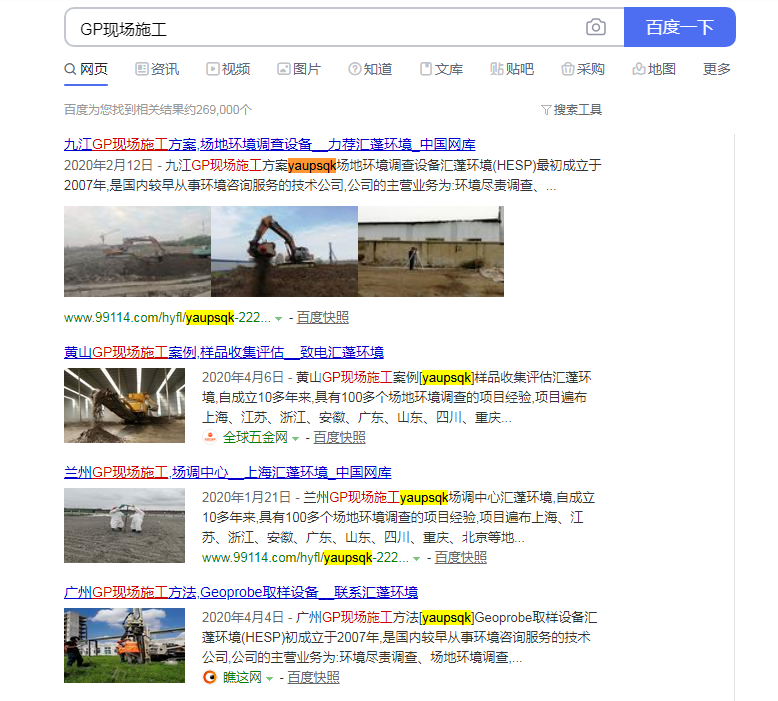Screen dimensions: 778x701
Task: Click the 网页 magnifier icon
Action: pyautogui.click(x=70, y=69)
